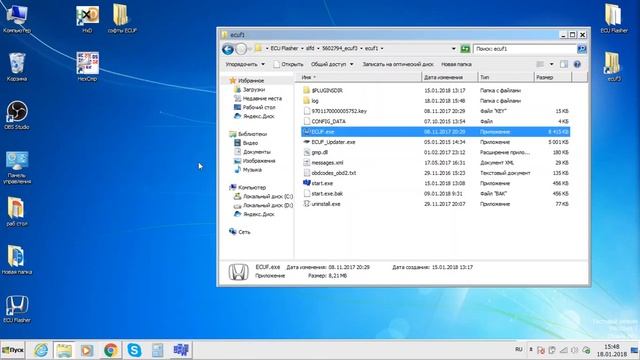The image size is (640, 360).
Task: Expand the Упорядочить menu
Action: coord(245,64)
